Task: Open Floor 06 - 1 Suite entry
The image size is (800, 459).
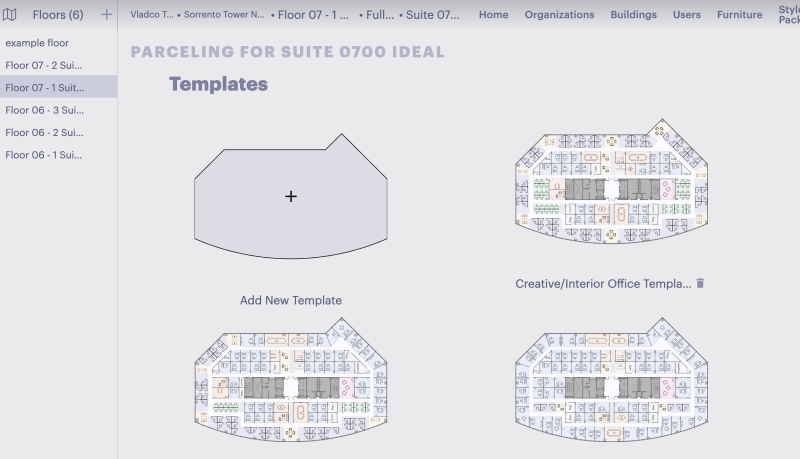Action: [x=44, y=155]
